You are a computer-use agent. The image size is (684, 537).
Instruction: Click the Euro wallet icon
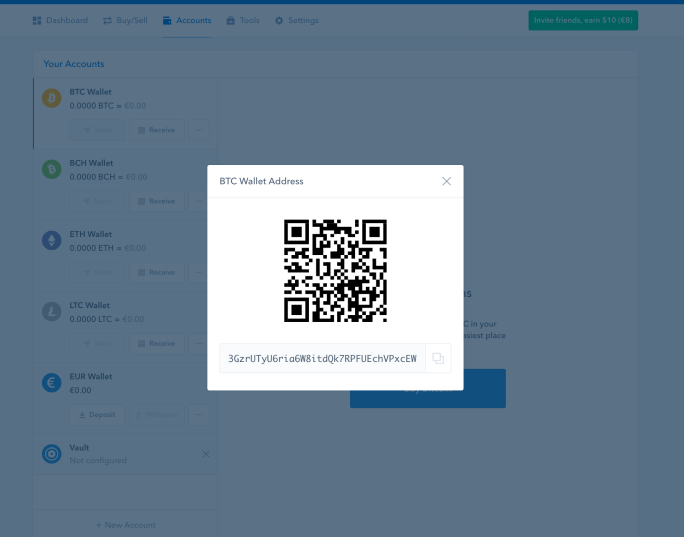(x=51, y=383)
